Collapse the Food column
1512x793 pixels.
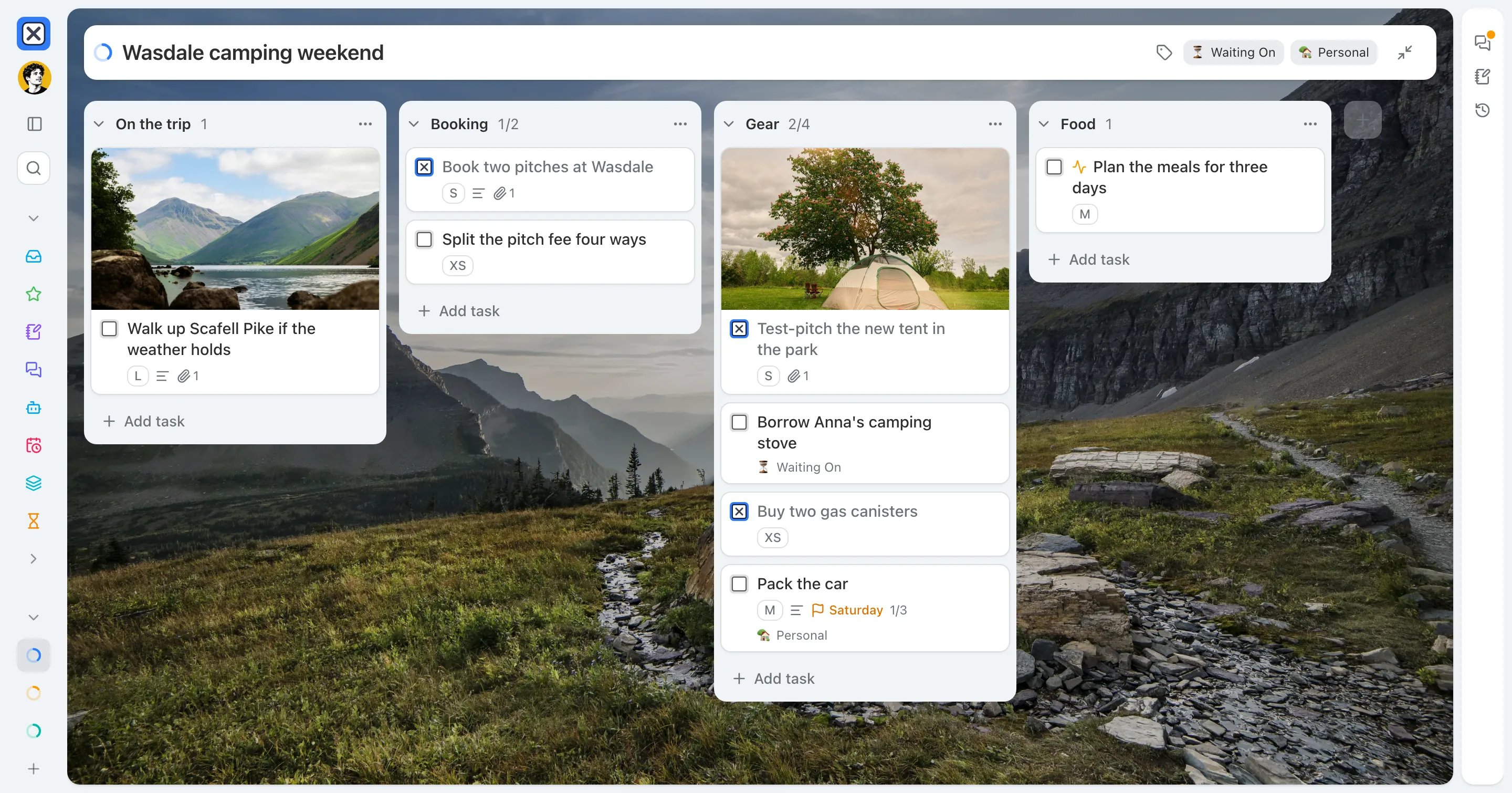(1044, 124)
